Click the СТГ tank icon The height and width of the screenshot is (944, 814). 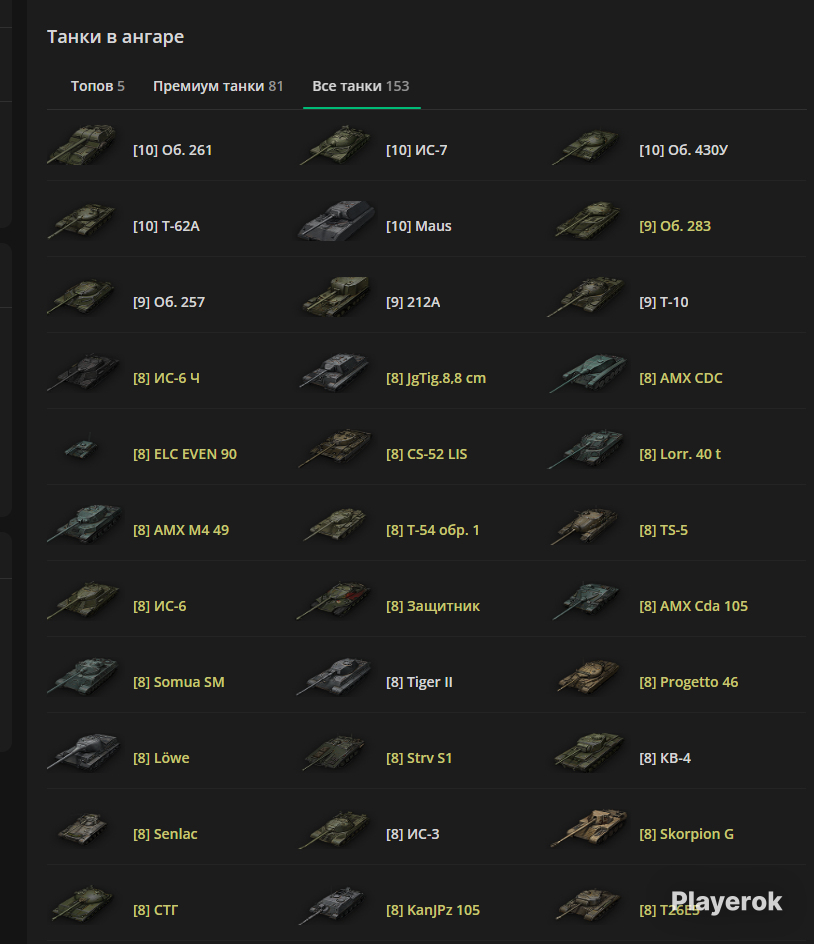[83, 904]
